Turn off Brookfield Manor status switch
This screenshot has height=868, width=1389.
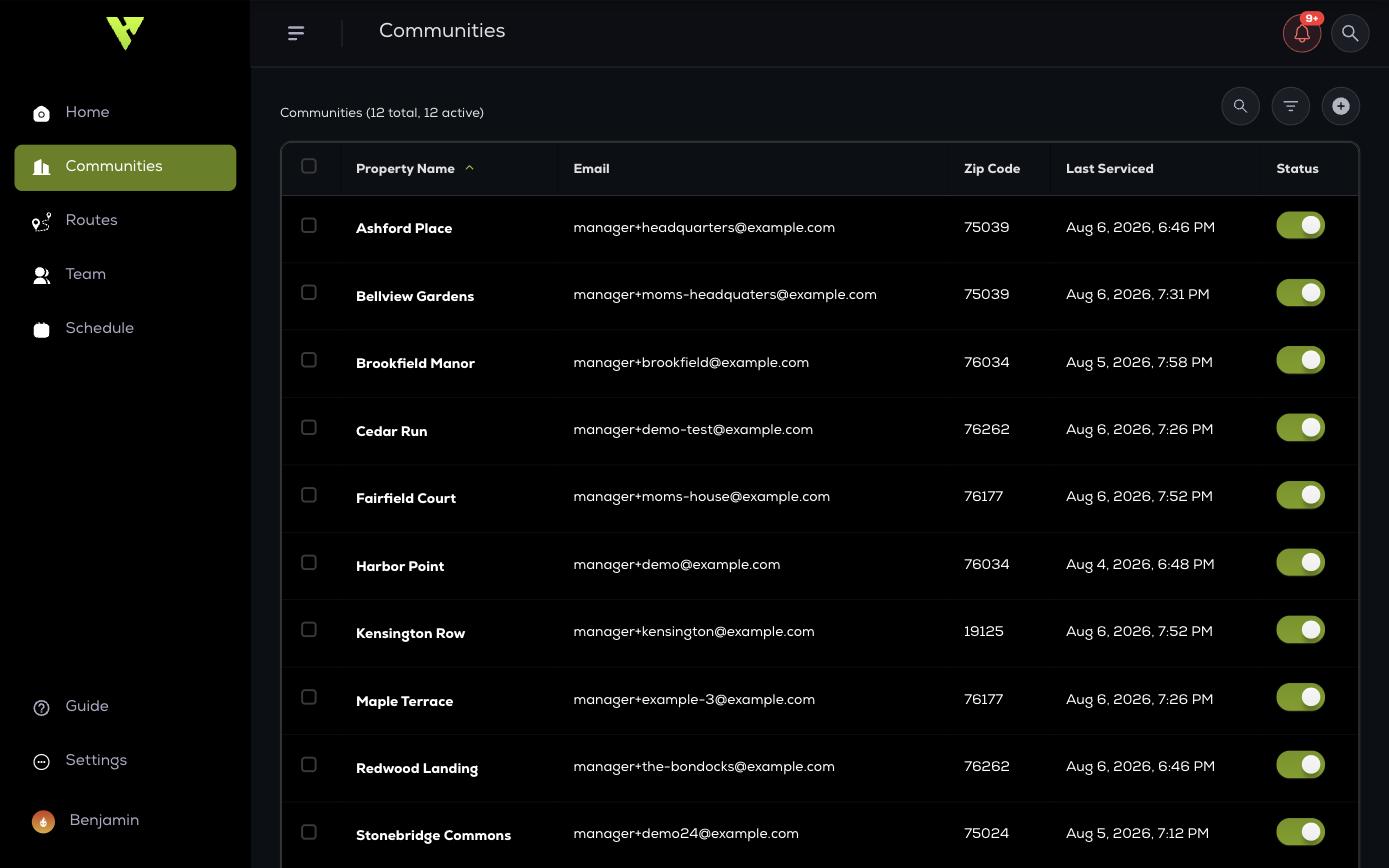point(1301,360)
